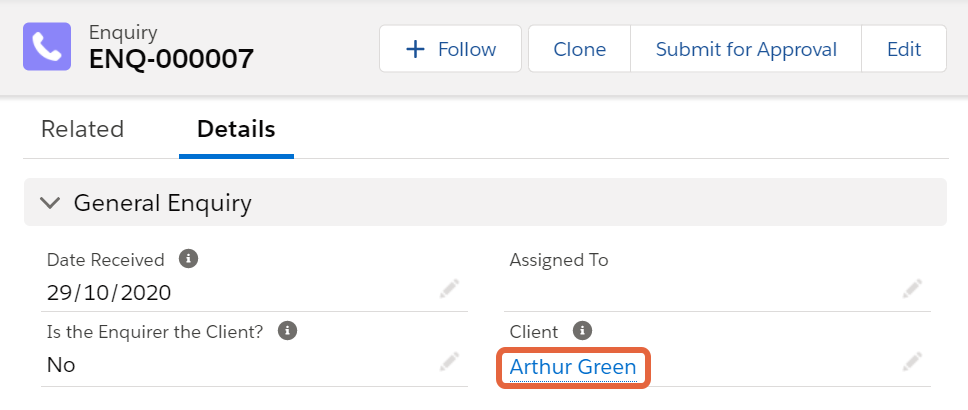Image resolution: width=968 pixels, height=410 pixels.
Task: Edit Date Received via its pencil icon
Action: [449, 289]
